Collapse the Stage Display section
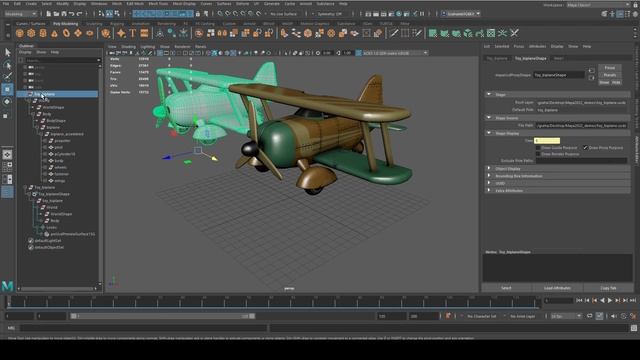 pyautogui.click(x=489, y=133)
